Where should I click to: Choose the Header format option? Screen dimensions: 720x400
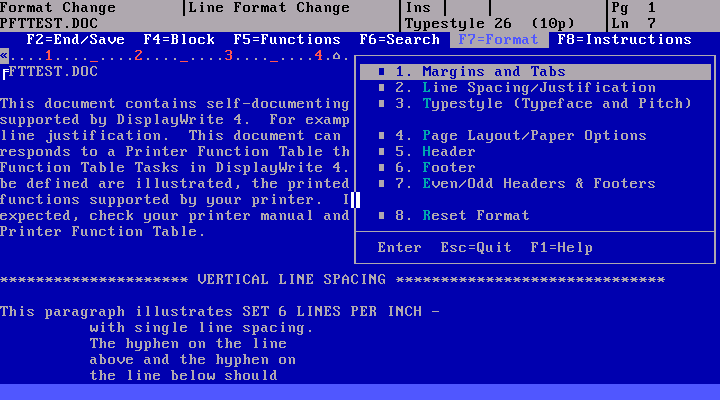pos(448,152)
